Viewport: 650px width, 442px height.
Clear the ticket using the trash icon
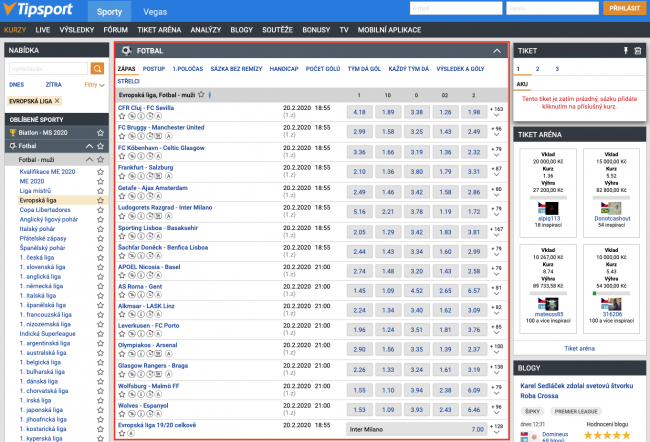pyautogui.click(x=637, y=49)
